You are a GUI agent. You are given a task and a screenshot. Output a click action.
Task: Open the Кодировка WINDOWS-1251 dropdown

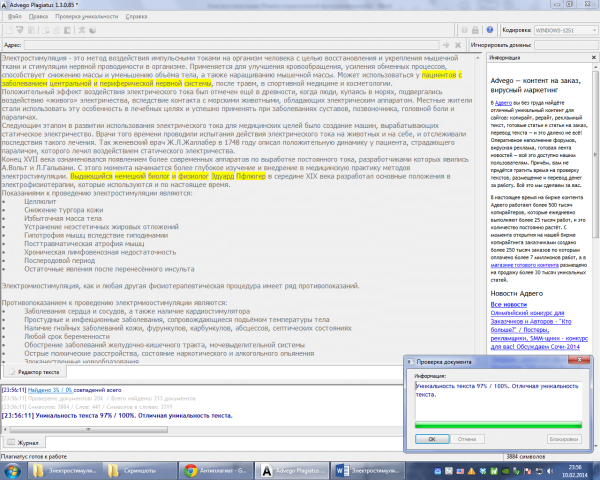point(566,30)
